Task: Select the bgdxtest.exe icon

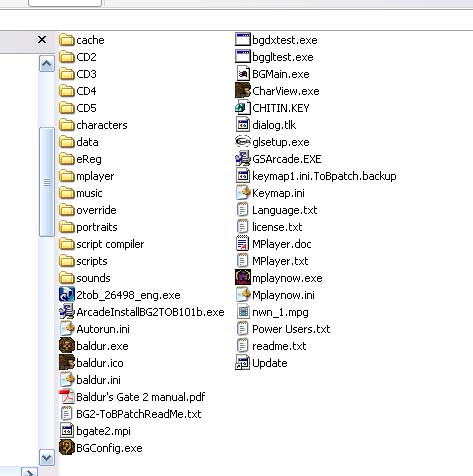Action: pyautogui.click(x=243, y=40)
